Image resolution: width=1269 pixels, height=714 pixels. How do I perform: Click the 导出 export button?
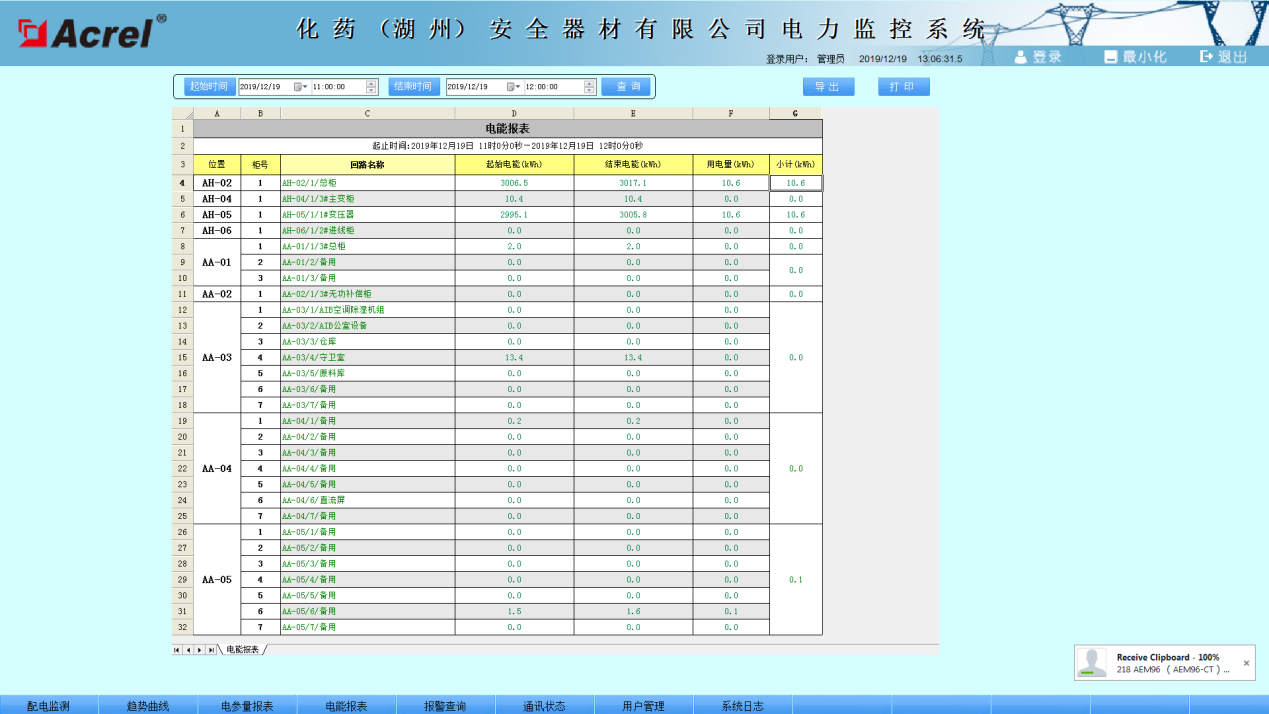828,87
